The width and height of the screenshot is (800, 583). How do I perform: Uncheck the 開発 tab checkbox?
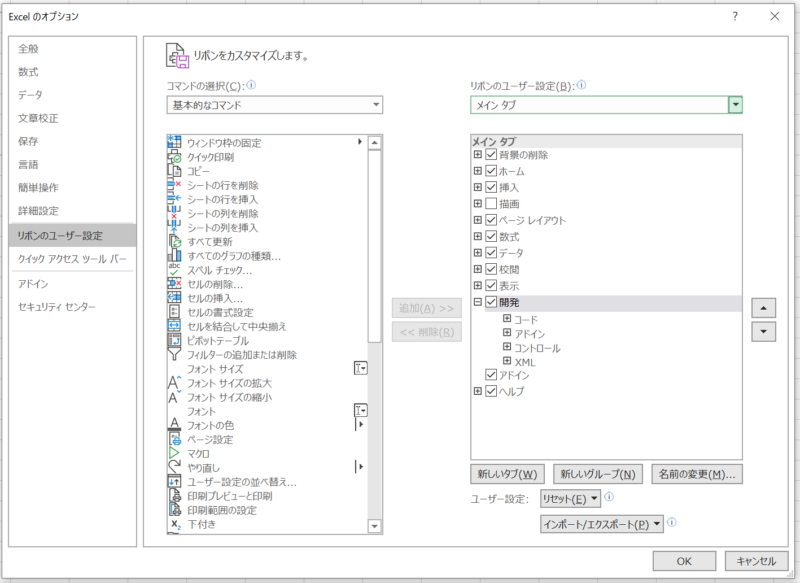click(491, 302)
